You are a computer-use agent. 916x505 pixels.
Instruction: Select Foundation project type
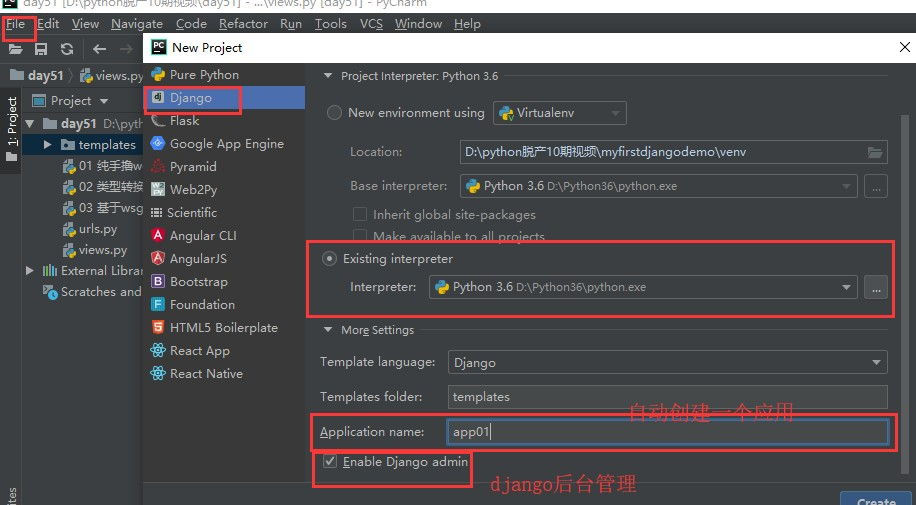pyautogui.click(x=224, y=305)
